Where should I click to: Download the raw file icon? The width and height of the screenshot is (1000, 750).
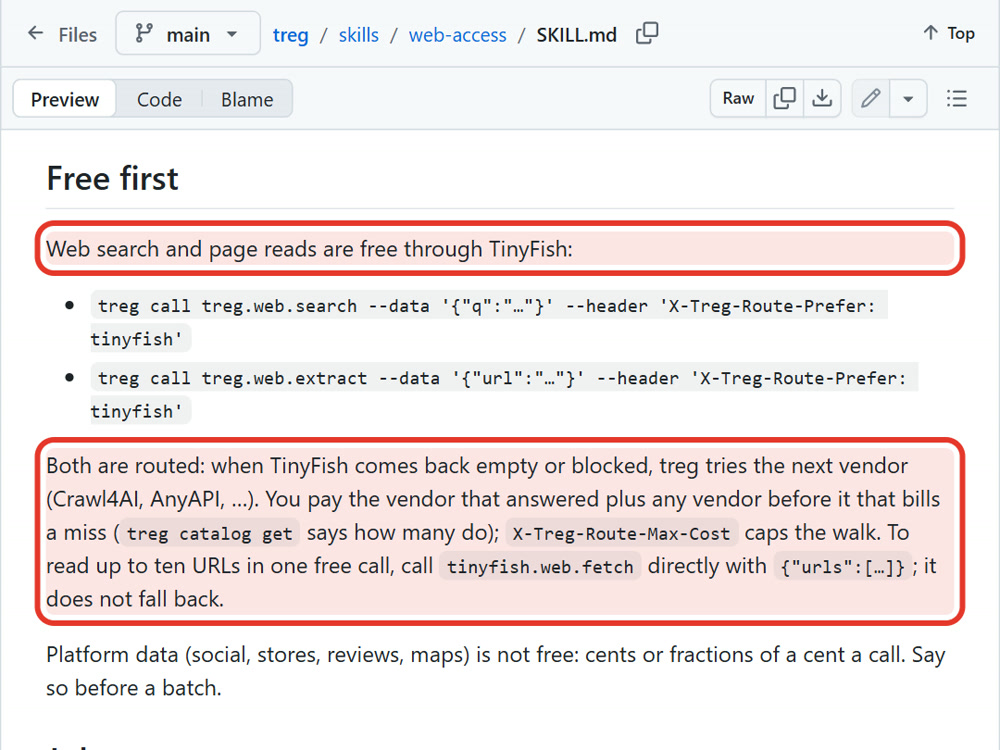[822, 98]
